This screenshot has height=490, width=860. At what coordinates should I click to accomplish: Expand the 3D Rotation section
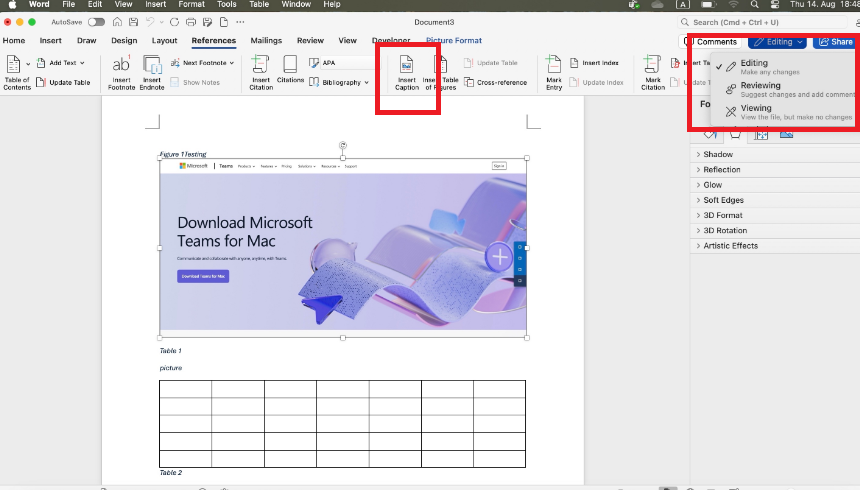725,231
